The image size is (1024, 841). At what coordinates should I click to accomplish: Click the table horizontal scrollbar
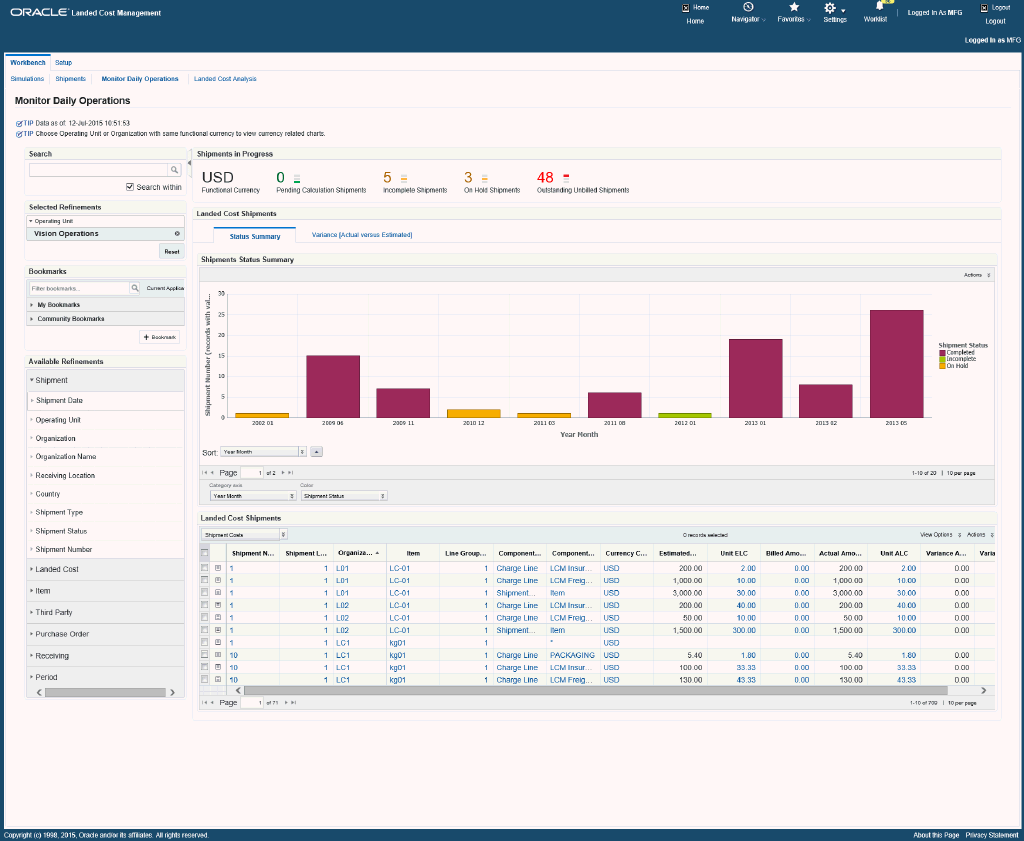(596, 690)
